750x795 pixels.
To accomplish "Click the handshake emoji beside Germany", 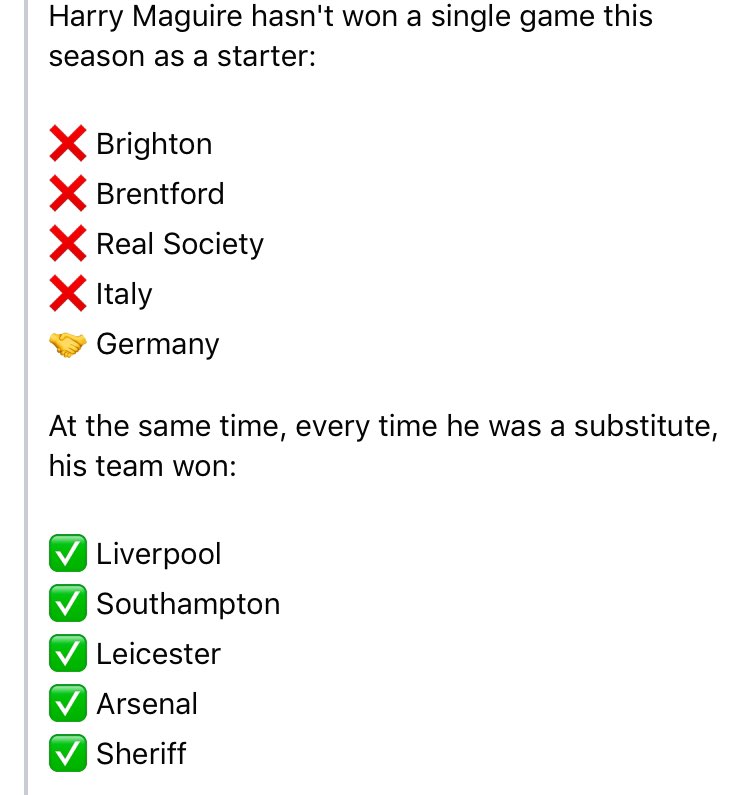I will [x=68, y=345].
